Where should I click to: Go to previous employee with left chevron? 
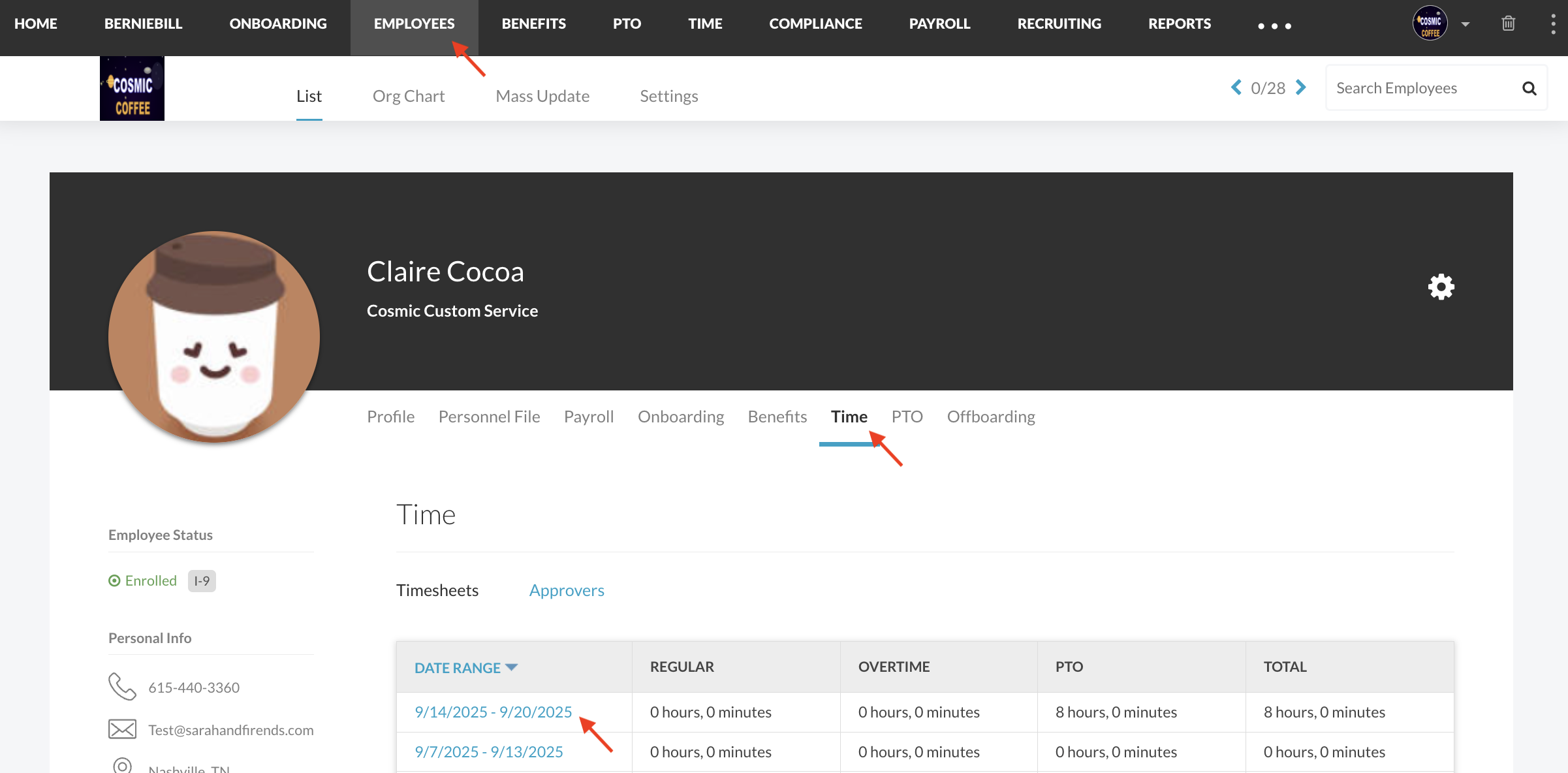click(1236, 87)
